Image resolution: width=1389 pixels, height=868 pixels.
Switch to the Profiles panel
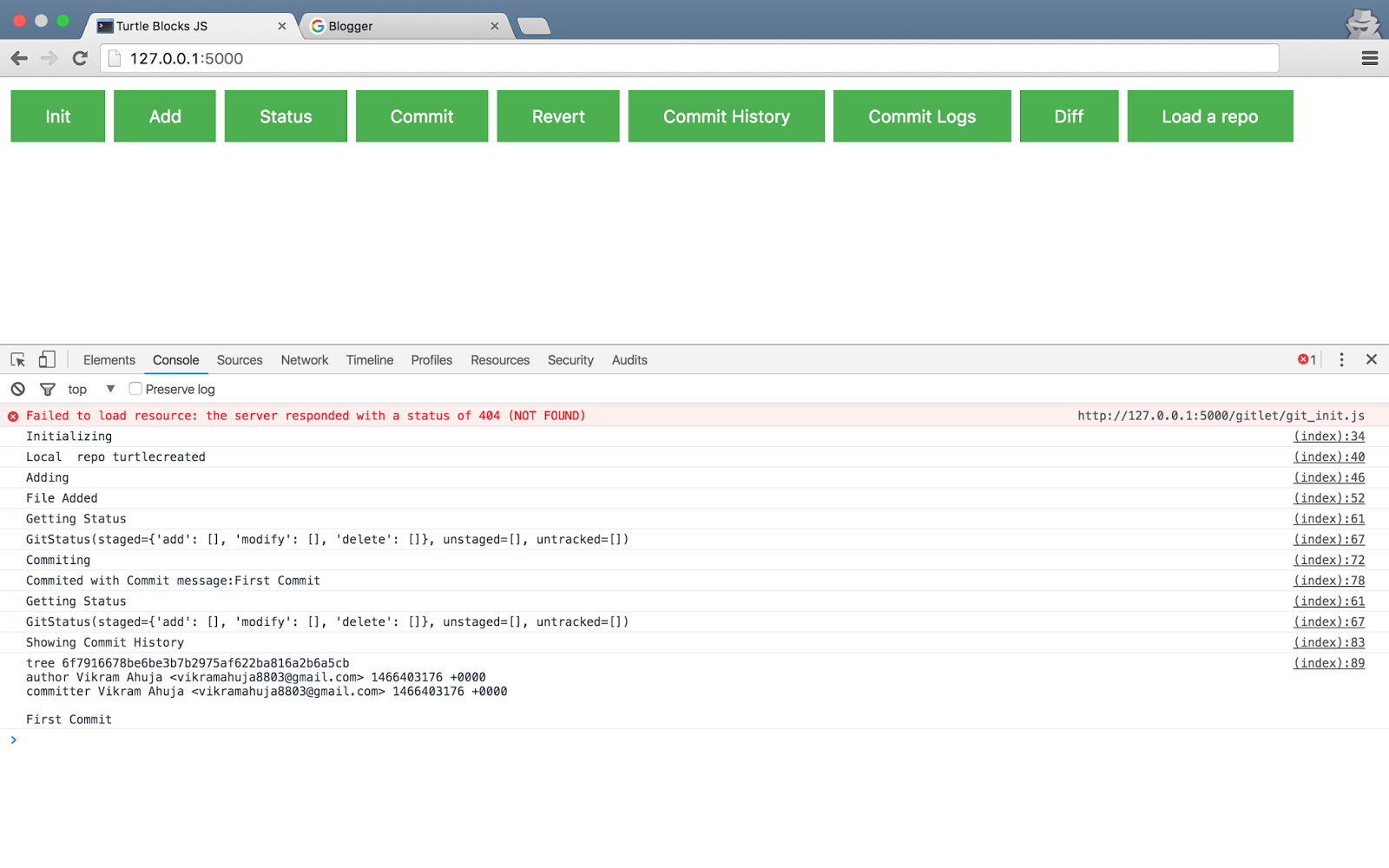(431, 360)
